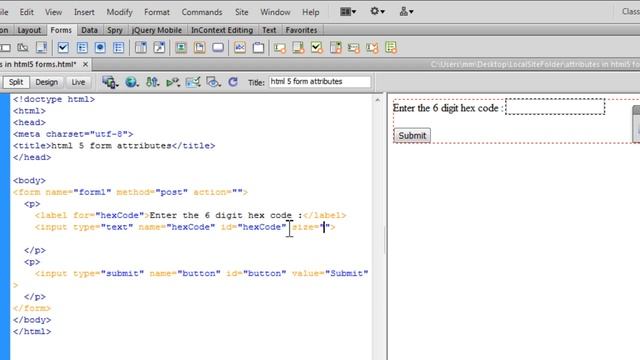Insert a Select List/Menu

141,47
